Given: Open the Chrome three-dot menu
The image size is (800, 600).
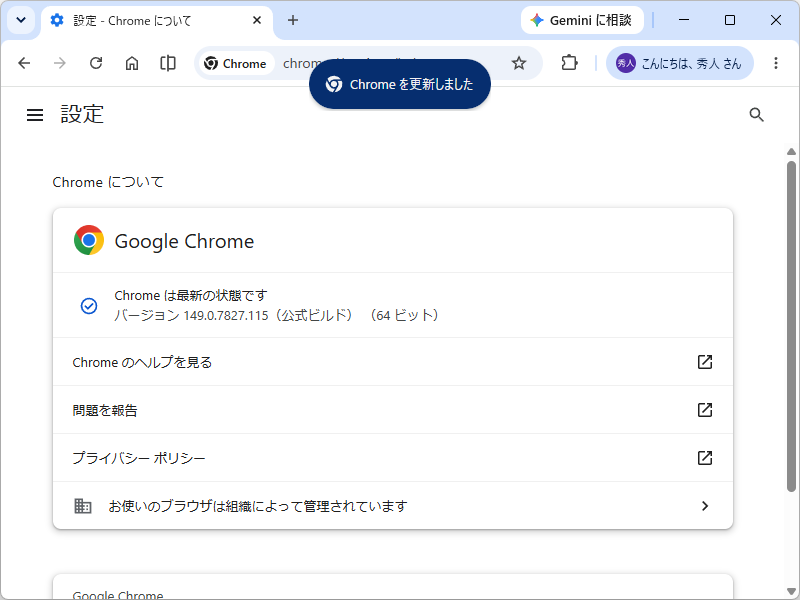Looking at the screenshot, I should [776, 63].
